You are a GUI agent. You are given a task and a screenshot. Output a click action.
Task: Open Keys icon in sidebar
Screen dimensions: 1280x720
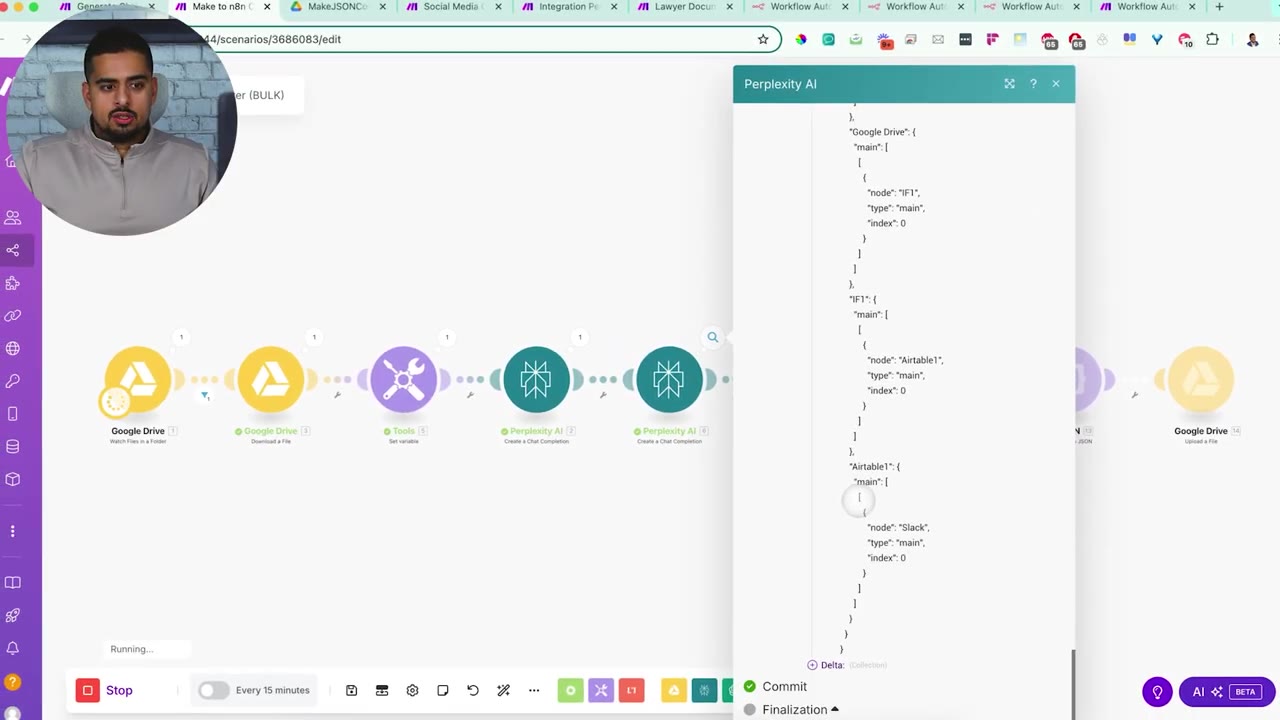pos(13,381)
